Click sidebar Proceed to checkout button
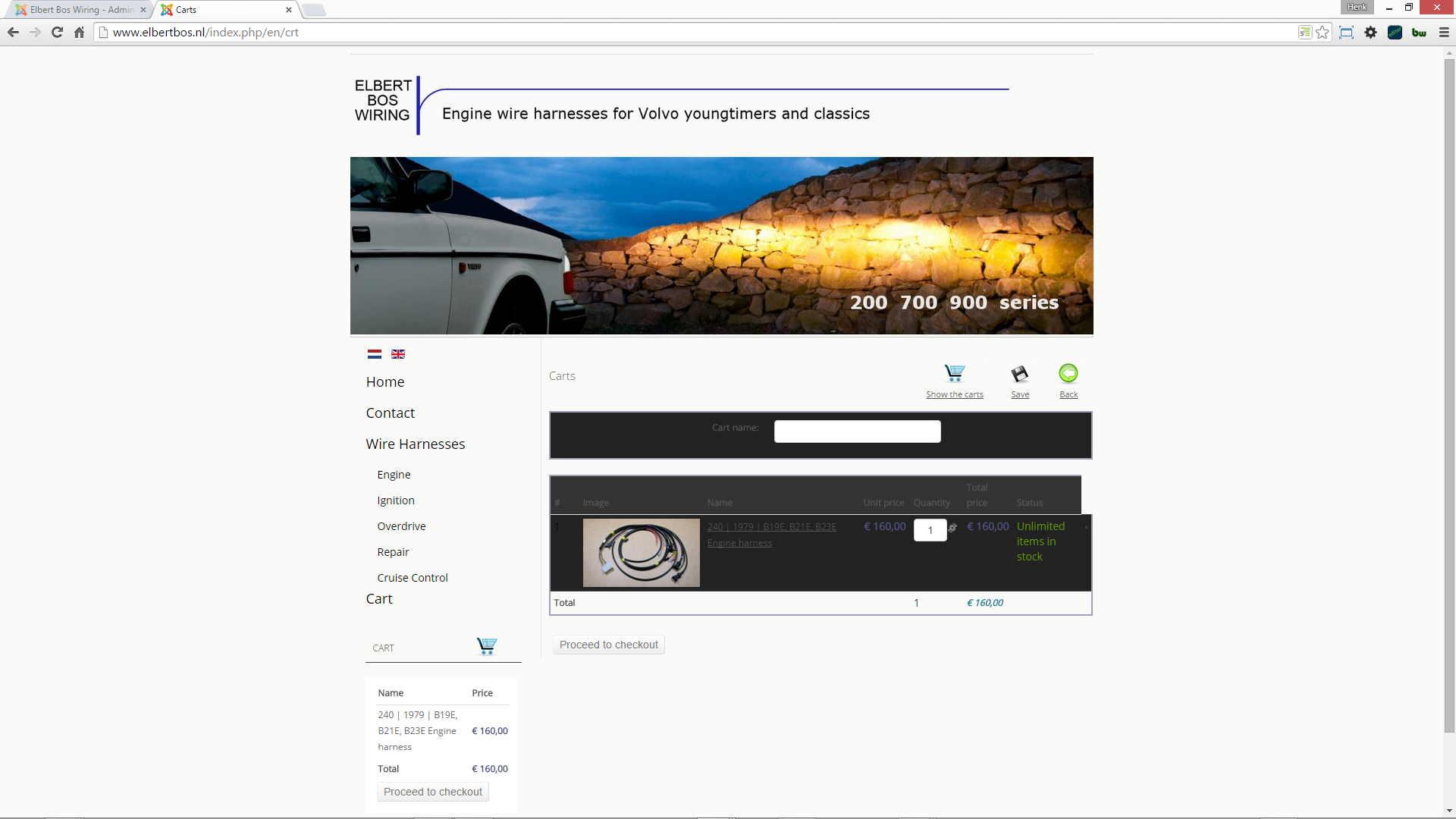Viewport: 1456px width, 819px height. pyautogui.click(x=432, y=792)
